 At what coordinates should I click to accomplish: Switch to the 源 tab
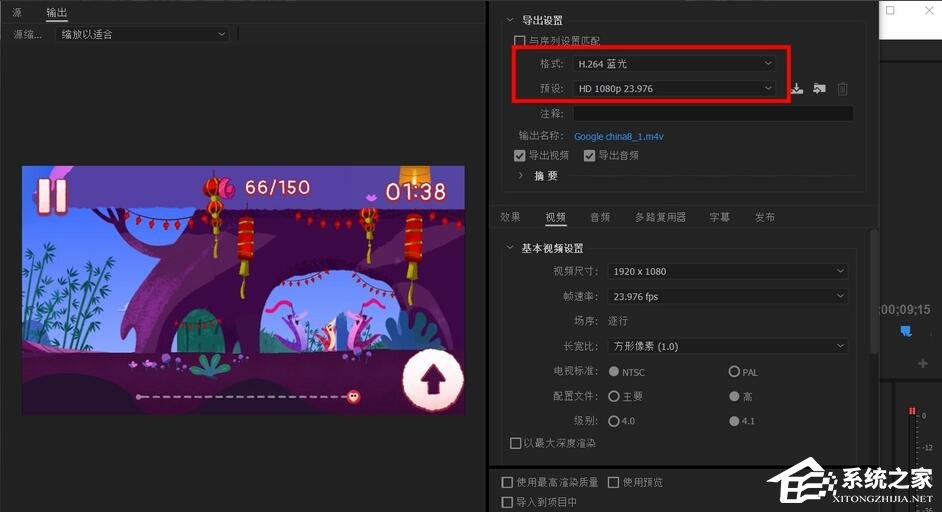pos(17,13)
